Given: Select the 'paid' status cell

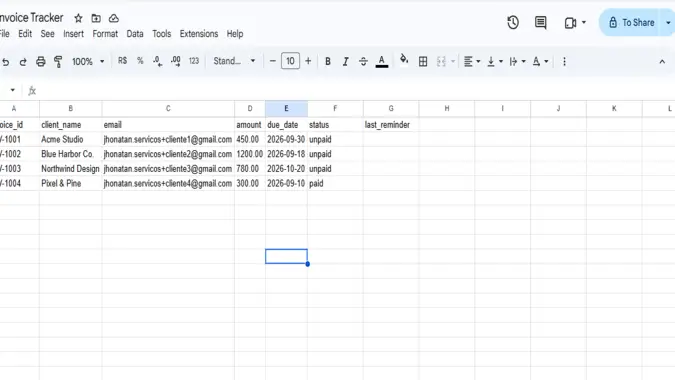Looking at the screenshot, I should coord(335,183).
